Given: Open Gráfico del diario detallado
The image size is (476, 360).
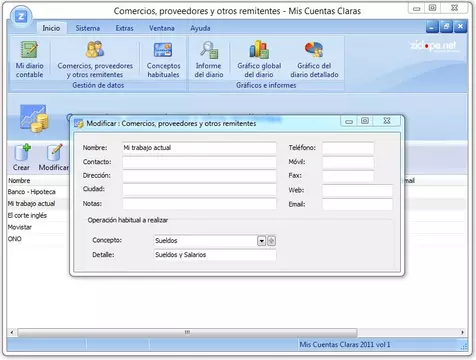Looking at the screenshot, I should [314, 49].
